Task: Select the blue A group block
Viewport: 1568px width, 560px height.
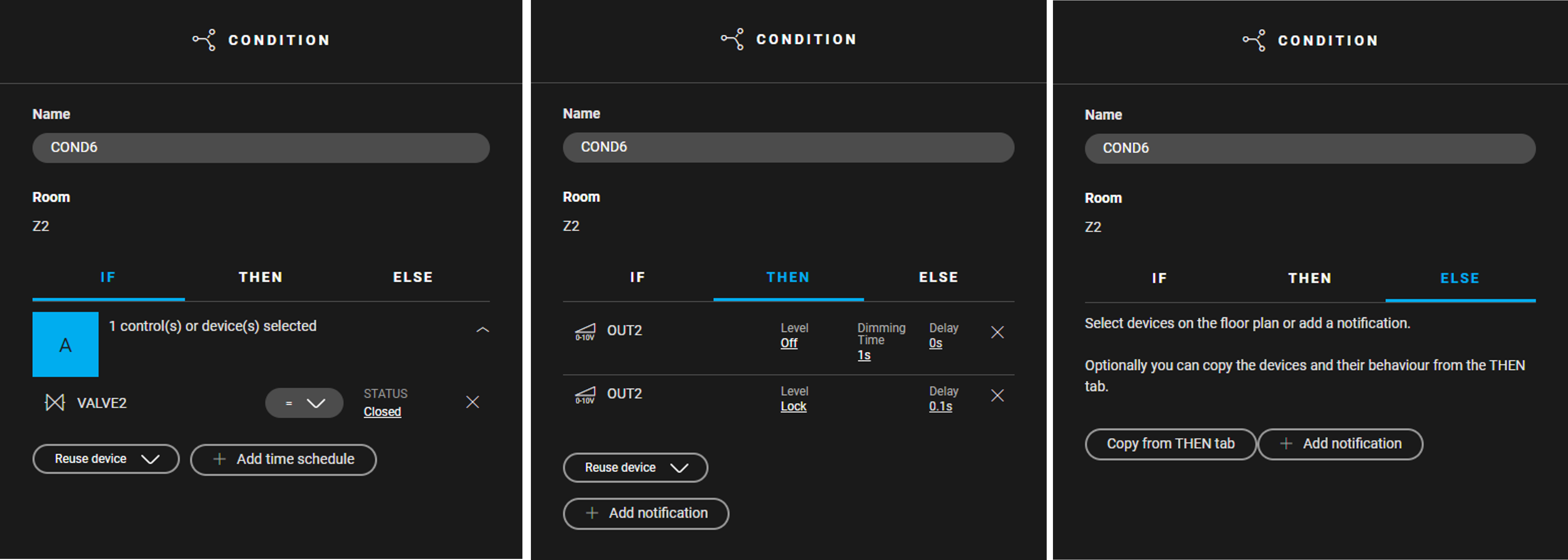Action: (65, 345)
